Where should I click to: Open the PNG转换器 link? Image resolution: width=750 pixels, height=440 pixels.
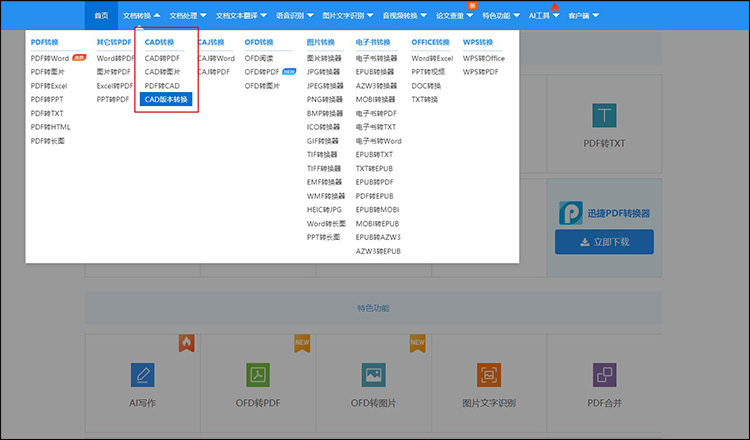pyautogui.click(x=325, y=99)
